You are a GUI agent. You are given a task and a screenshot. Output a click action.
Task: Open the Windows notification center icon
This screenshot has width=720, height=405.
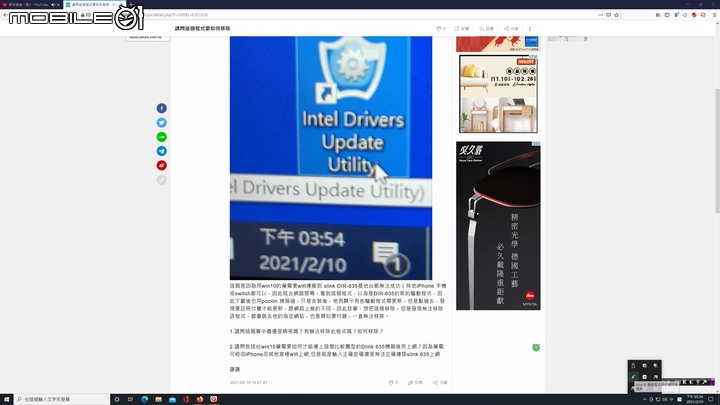711,399
